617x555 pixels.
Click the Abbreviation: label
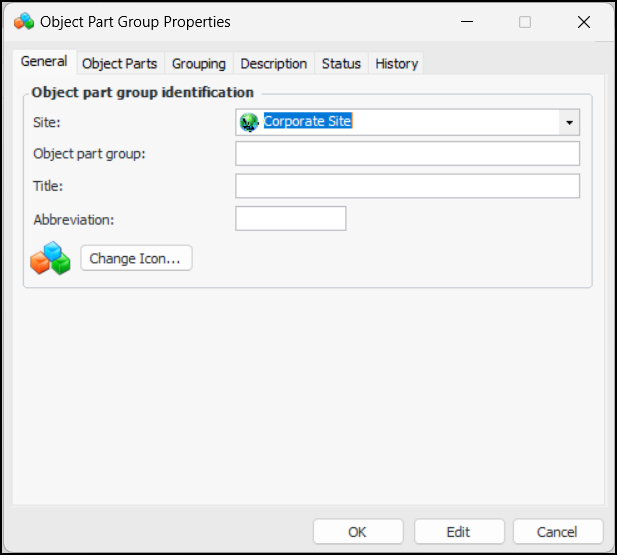74,220
